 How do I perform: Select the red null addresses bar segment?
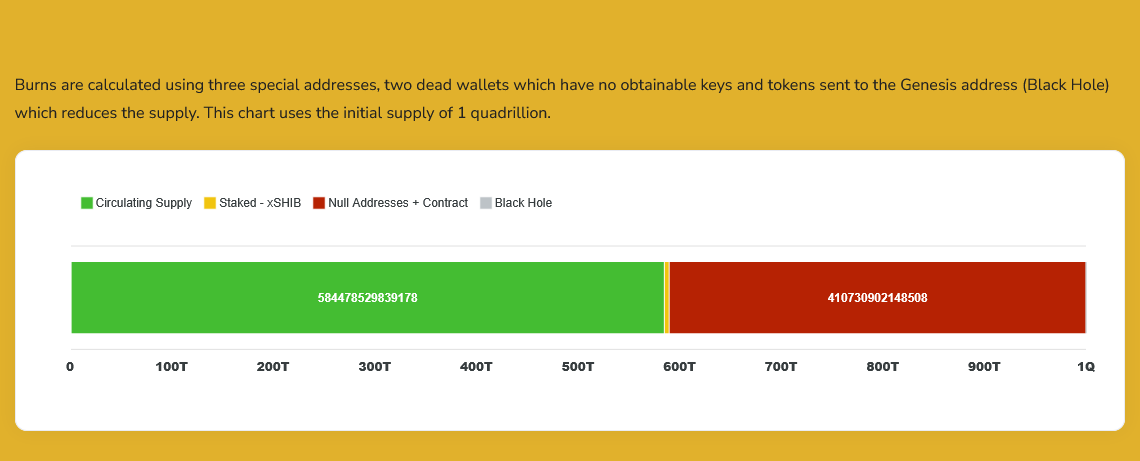(878, 297)
